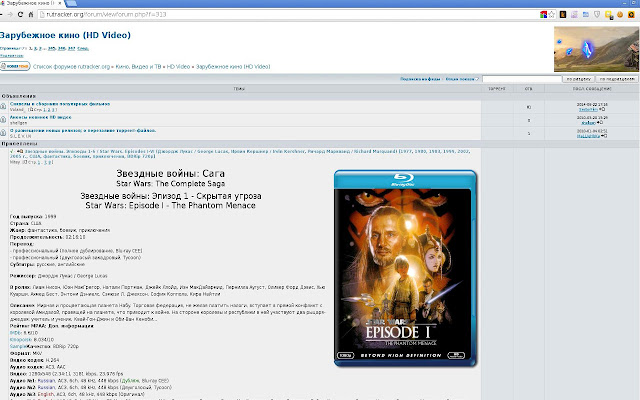Click the green checkmark icon on Star Wars topic

[x=12, y=151]
